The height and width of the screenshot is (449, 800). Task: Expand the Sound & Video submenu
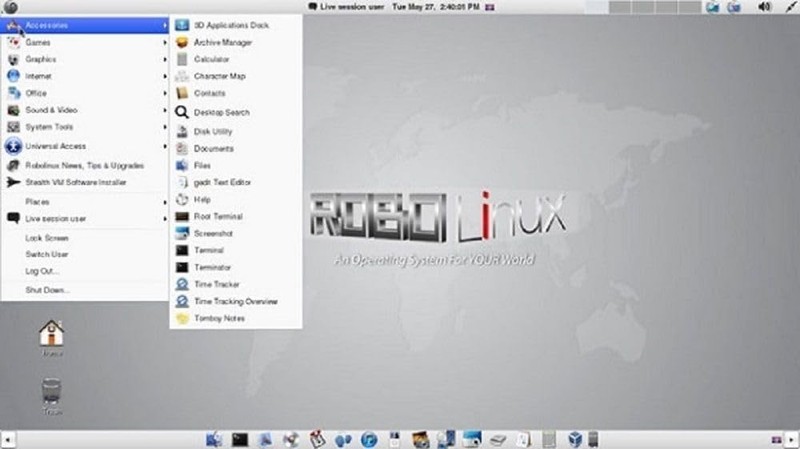[86, 110]
